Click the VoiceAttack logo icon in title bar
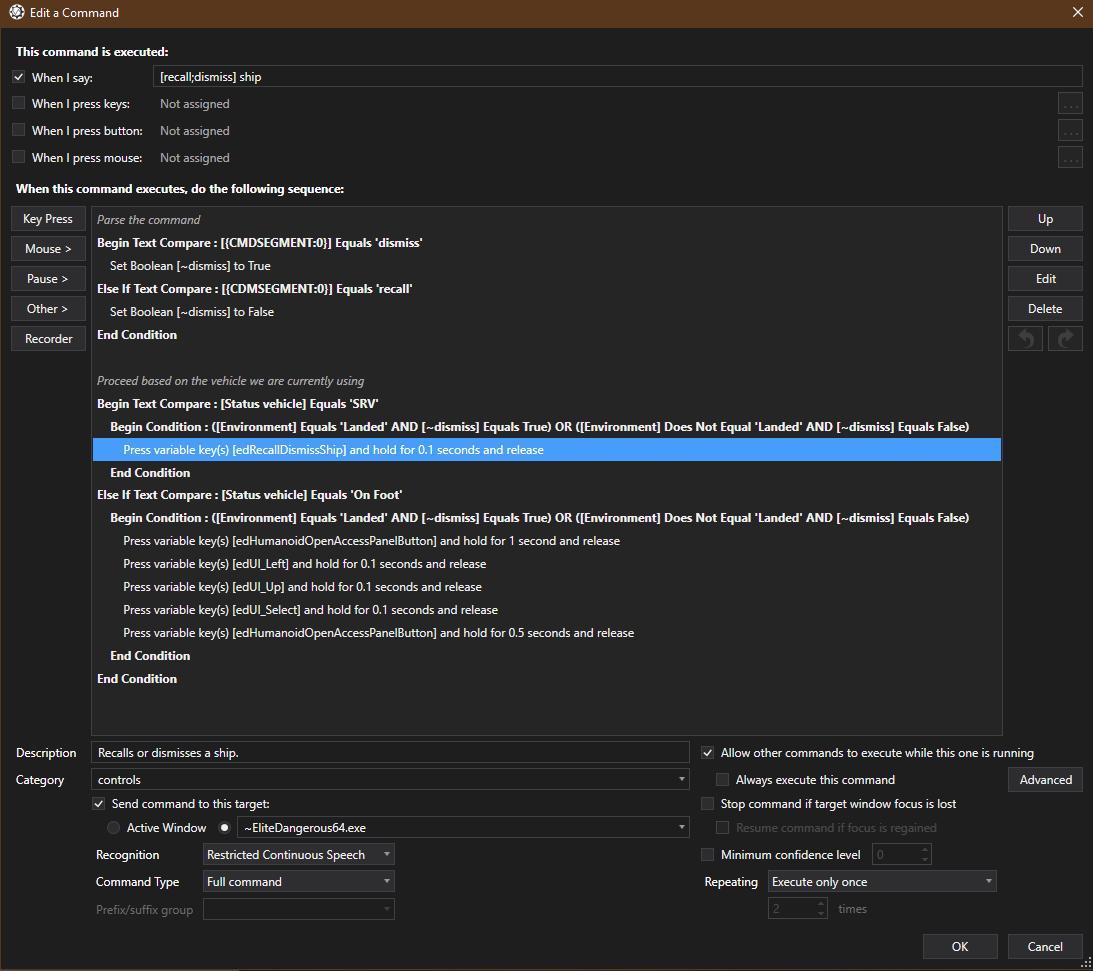 click(x=16, y=13)
